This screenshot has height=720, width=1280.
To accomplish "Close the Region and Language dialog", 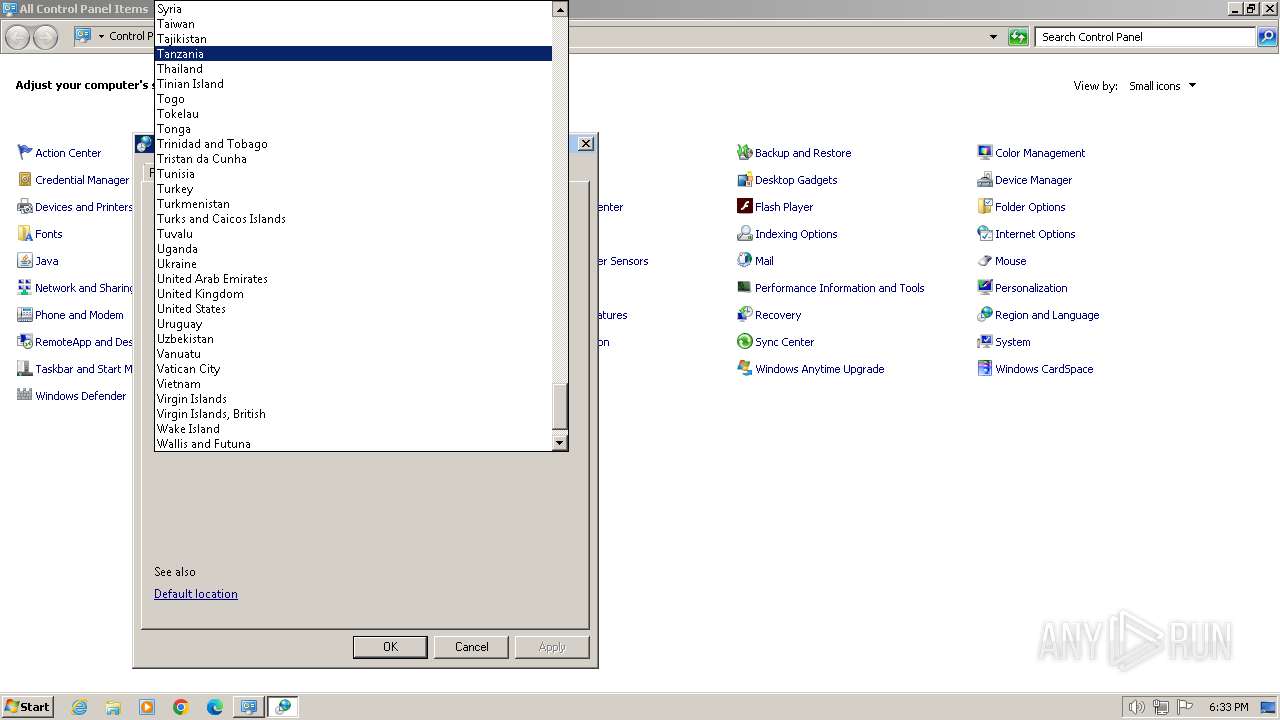I will pyautogui.click(x=586, y=143).
